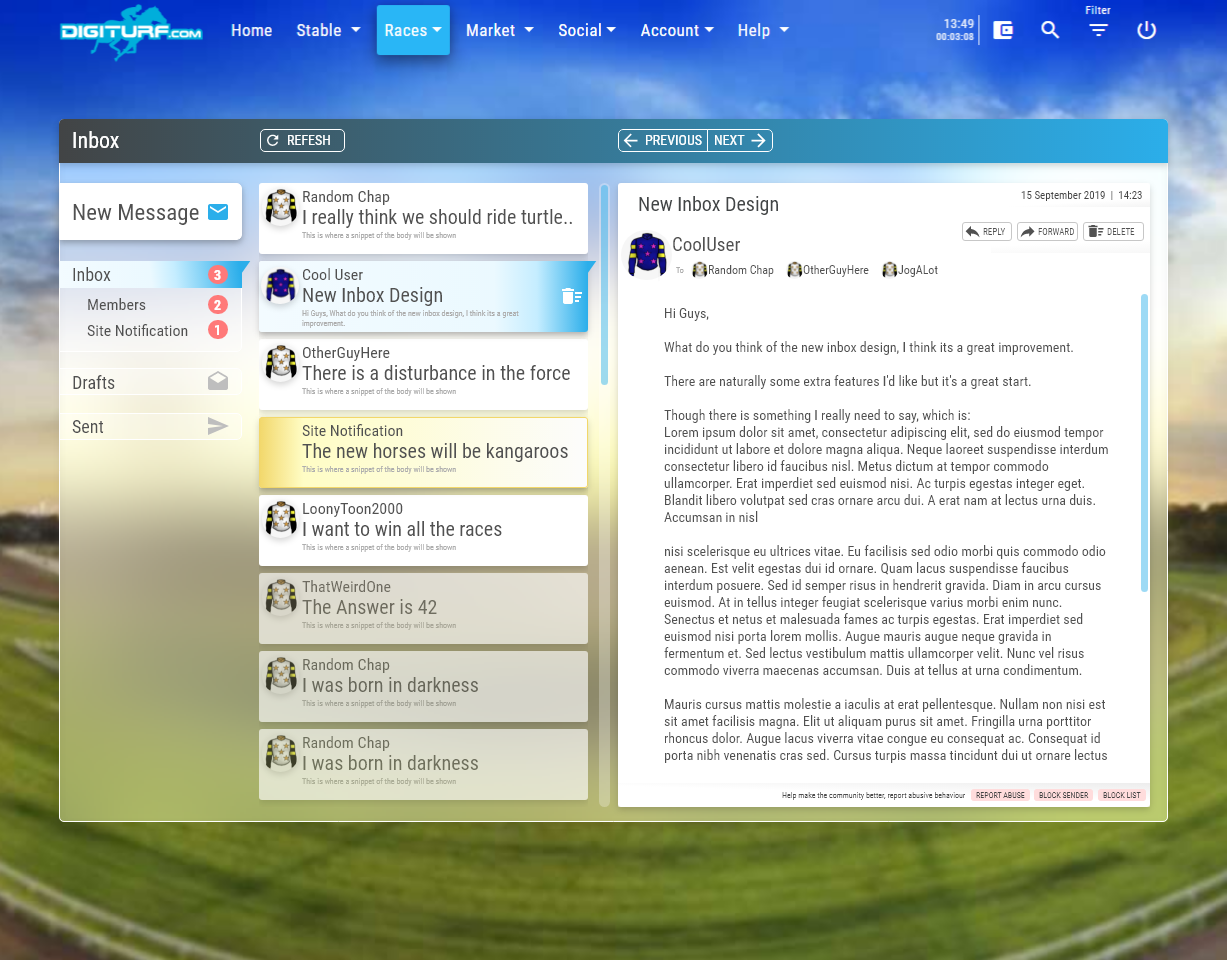Screen dimensions: 1227x960
Task: Open the Drafts folder
Action: point(151,382)
